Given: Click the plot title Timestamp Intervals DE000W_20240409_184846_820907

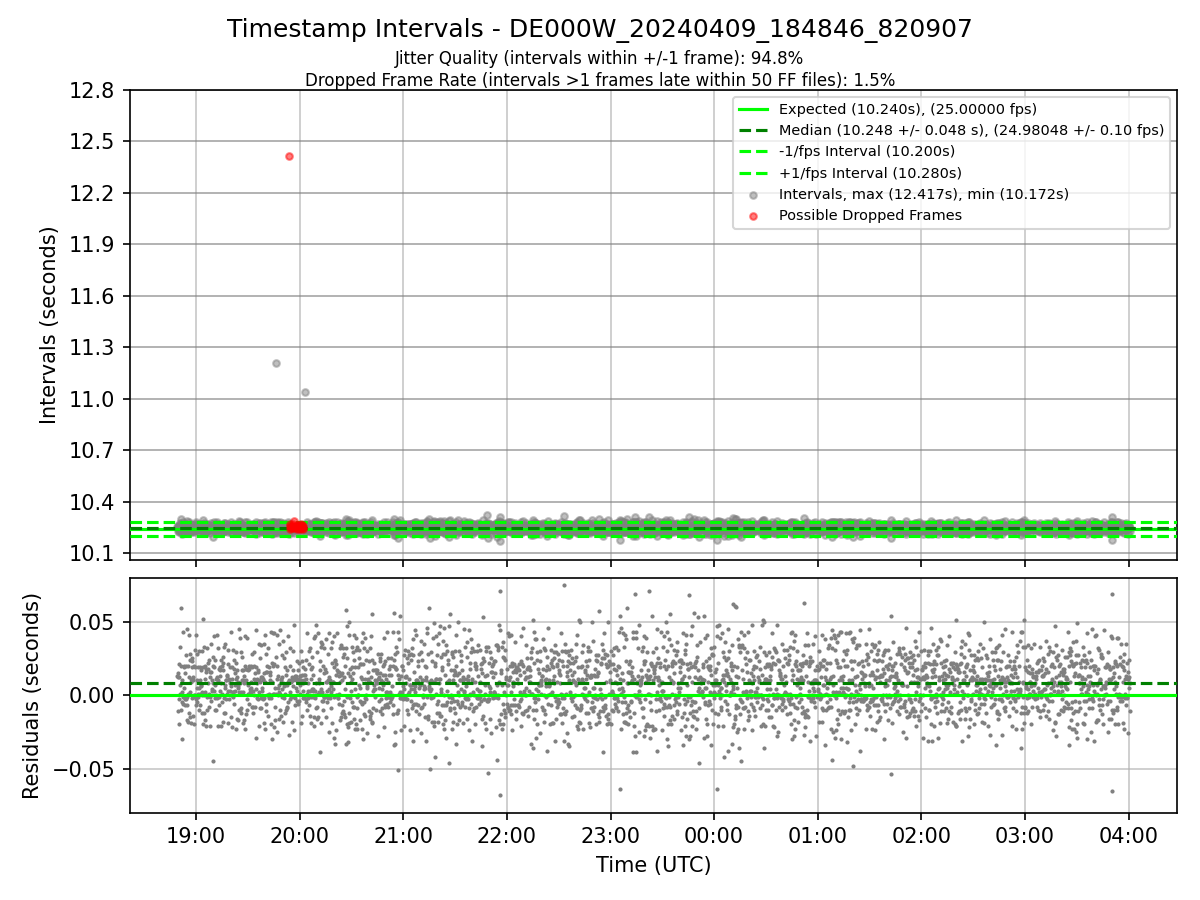Looking at the screenshot, I should (599, 29).
